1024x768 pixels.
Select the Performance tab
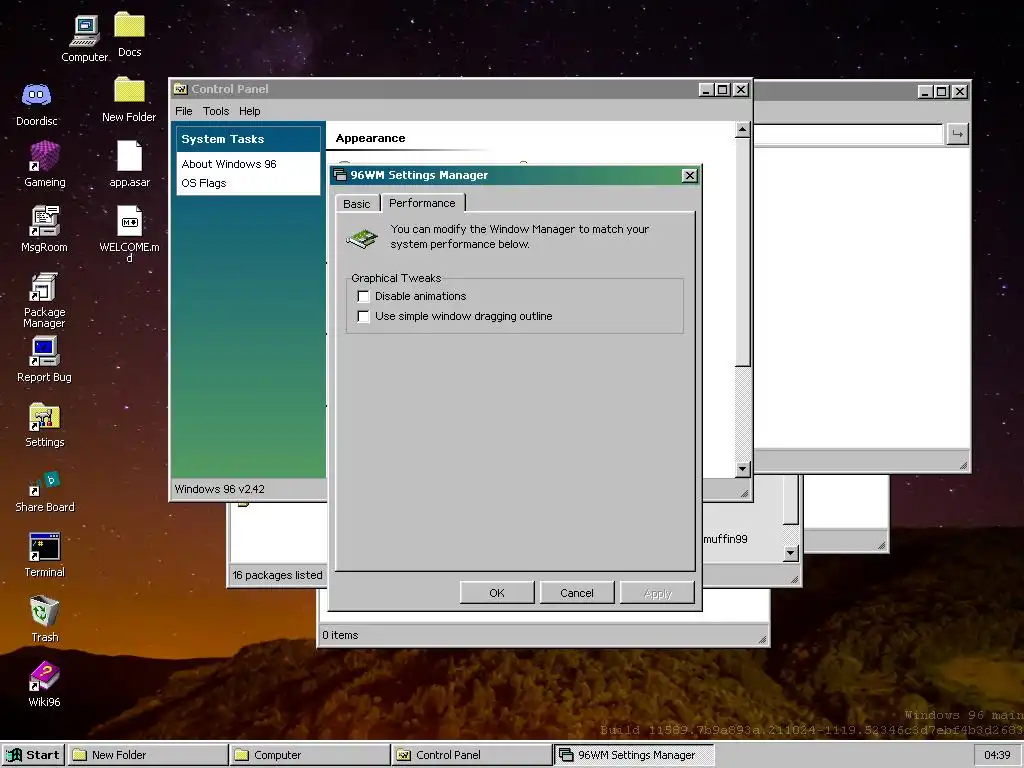click(x=423, y=203)
